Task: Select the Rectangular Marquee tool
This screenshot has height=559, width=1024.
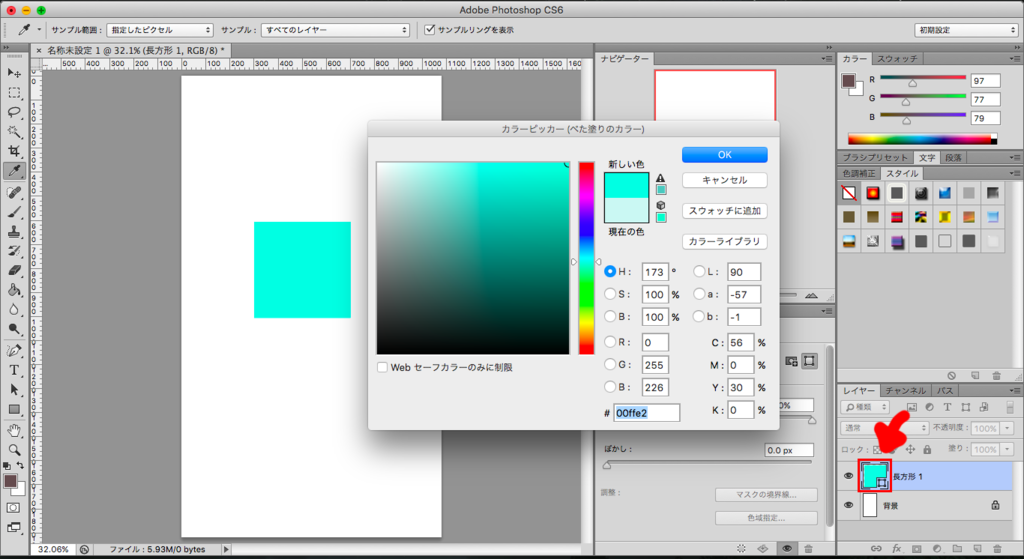Action: pyautogui.click(x=14, y=93)
